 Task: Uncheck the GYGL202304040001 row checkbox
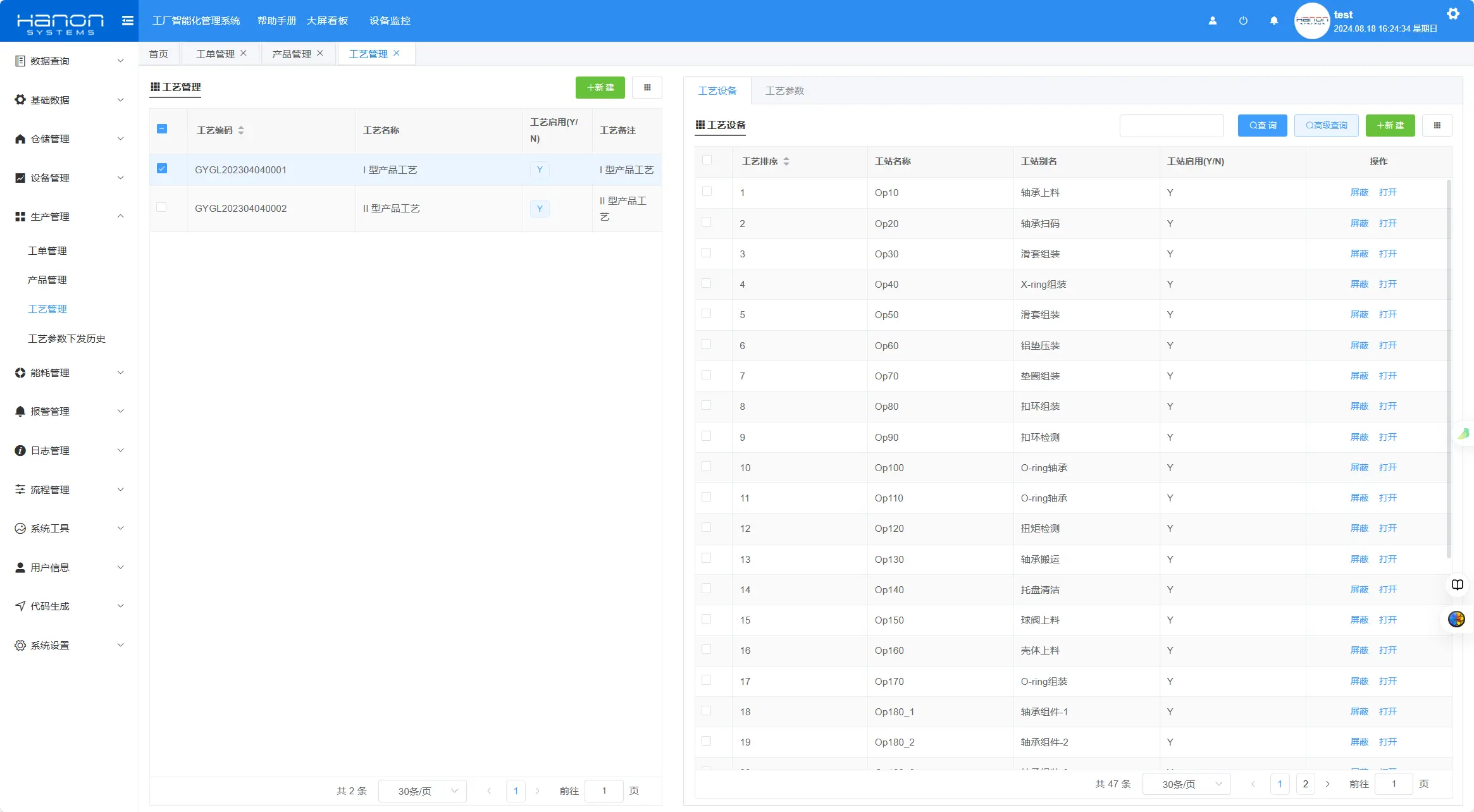click(x=162, y=169)
